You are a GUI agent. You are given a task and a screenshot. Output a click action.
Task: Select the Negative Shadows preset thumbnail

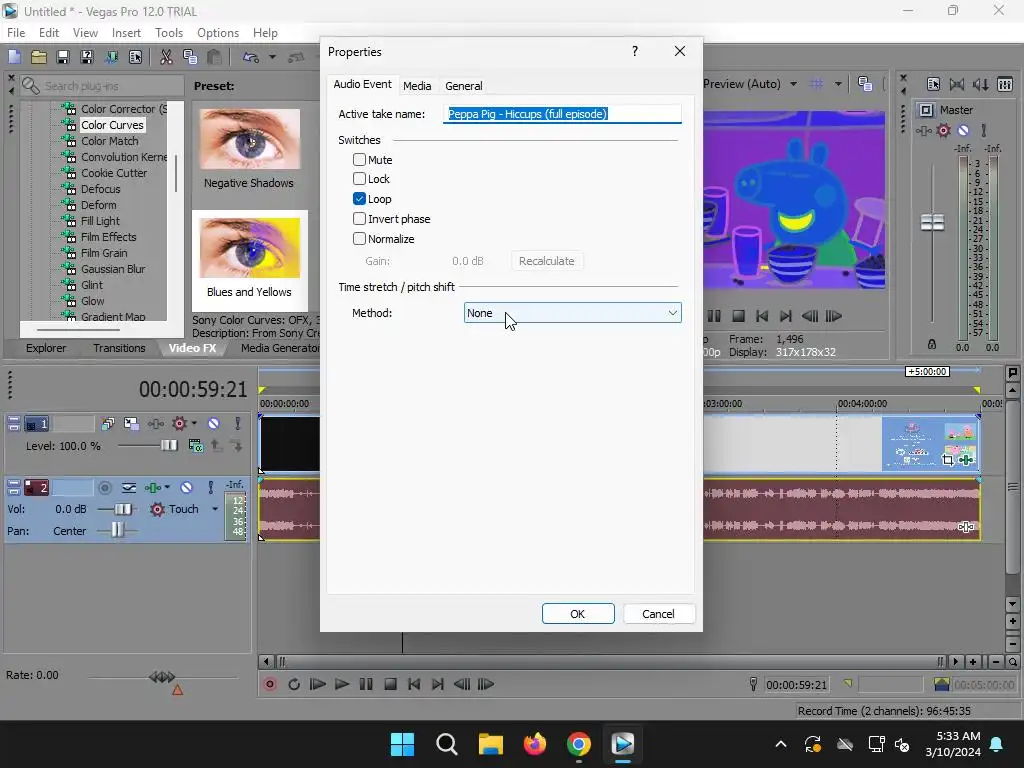(249, 139)
